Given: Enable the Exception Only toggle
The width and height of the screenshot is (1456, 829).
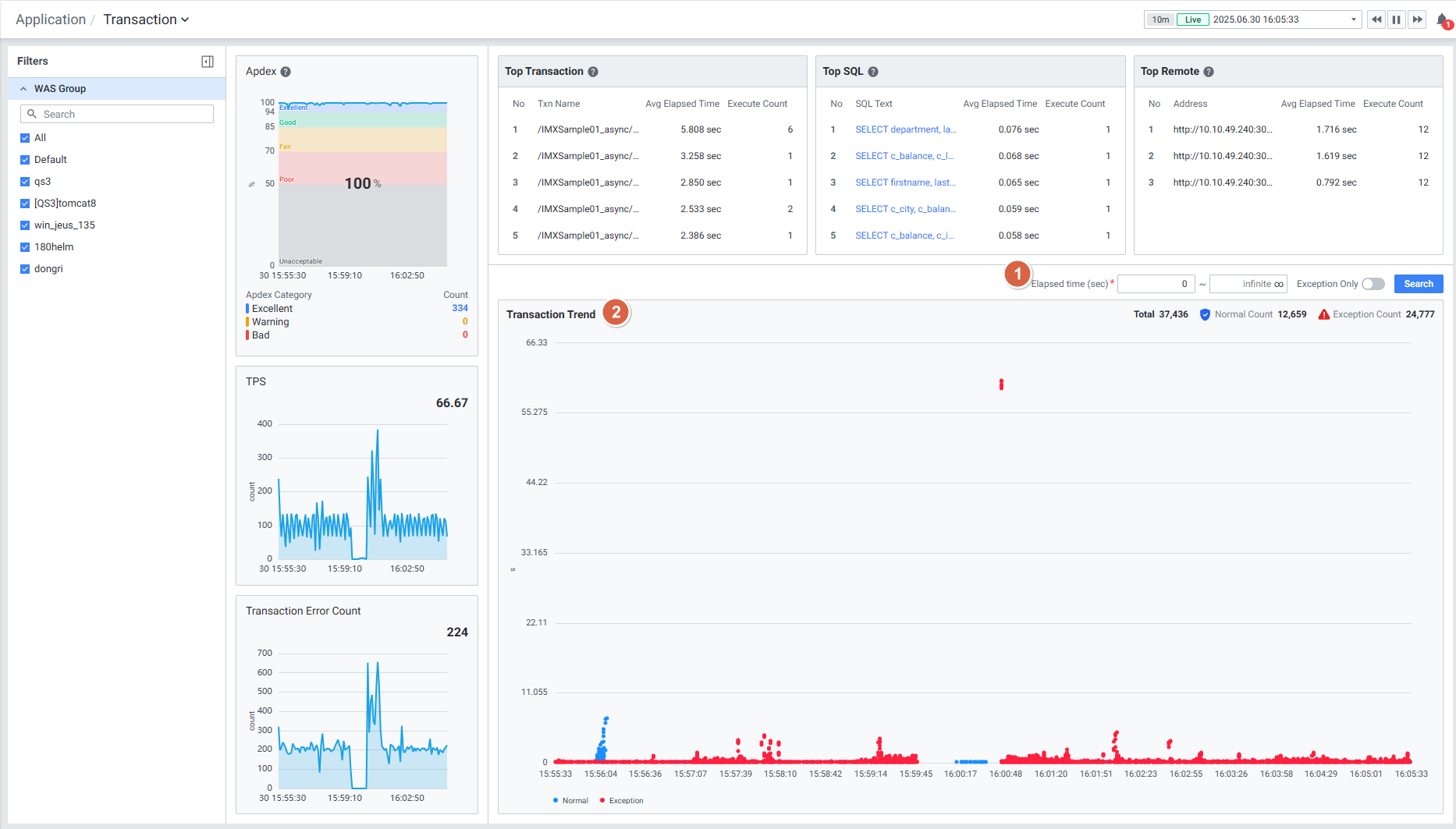Looking at the screenshot, I should coord(1373,284).
